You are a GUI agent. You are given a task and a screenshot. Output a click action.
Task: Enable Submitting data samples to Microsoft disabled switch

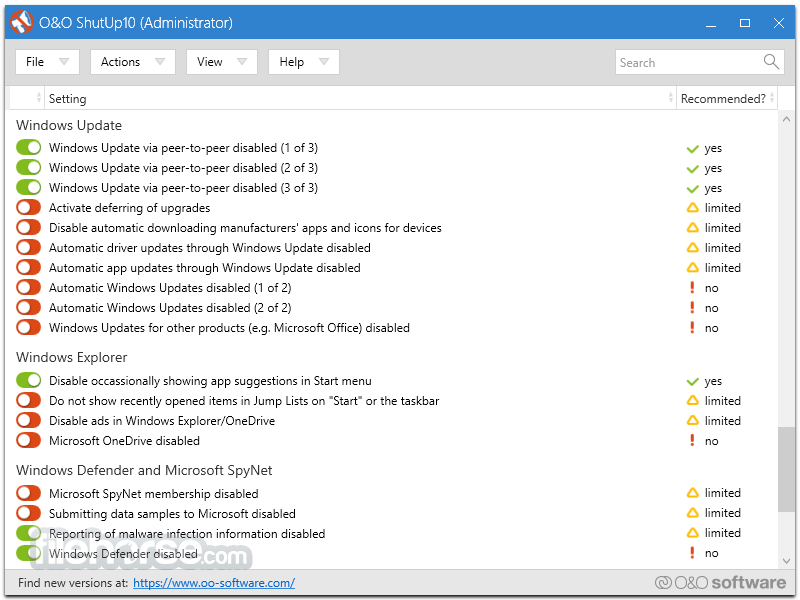coord(29,513)
